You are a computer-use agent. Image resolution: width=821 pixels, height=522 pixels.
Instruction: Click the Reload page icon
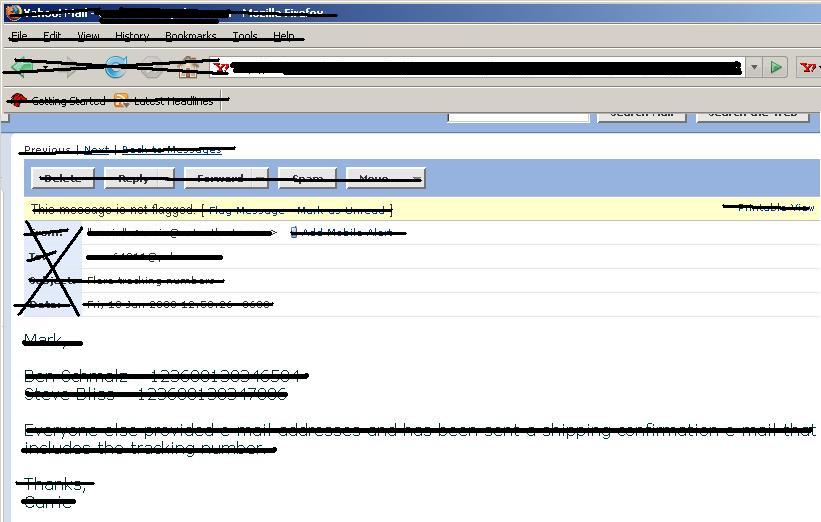pos(116,67)
